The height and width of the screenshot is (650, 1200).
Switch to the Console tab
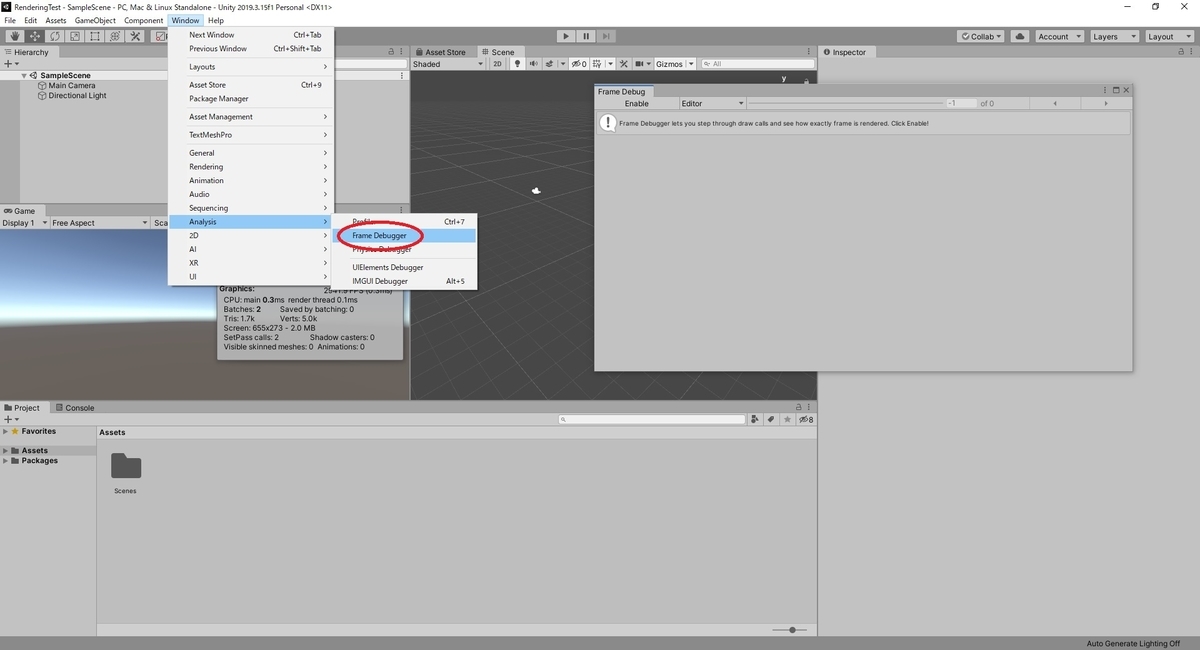[x=75, y=407]
